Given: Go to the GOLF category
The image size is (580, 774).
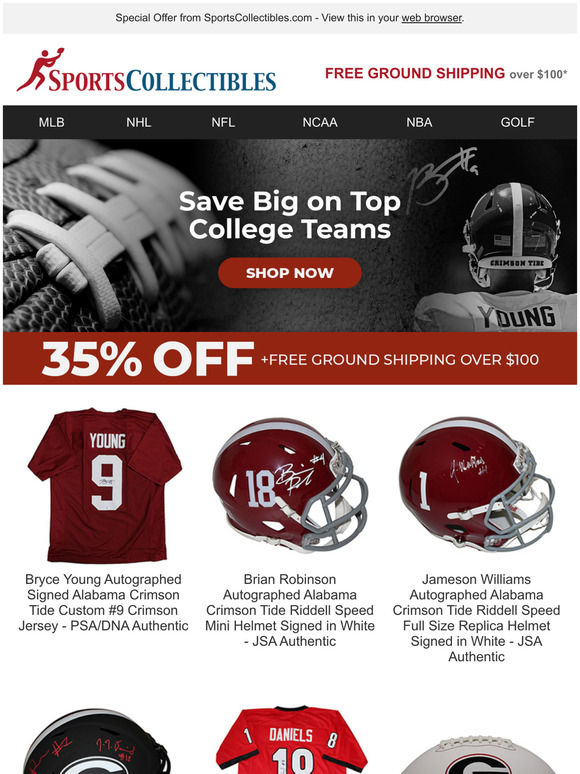Looking at the screenshot, I should click(517, 122).
